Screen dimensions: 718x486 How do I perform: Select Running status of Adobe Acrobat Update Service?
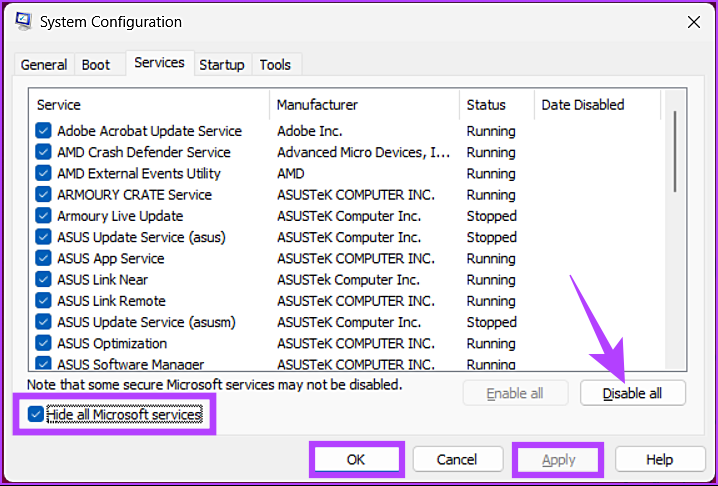pos(491,131)
